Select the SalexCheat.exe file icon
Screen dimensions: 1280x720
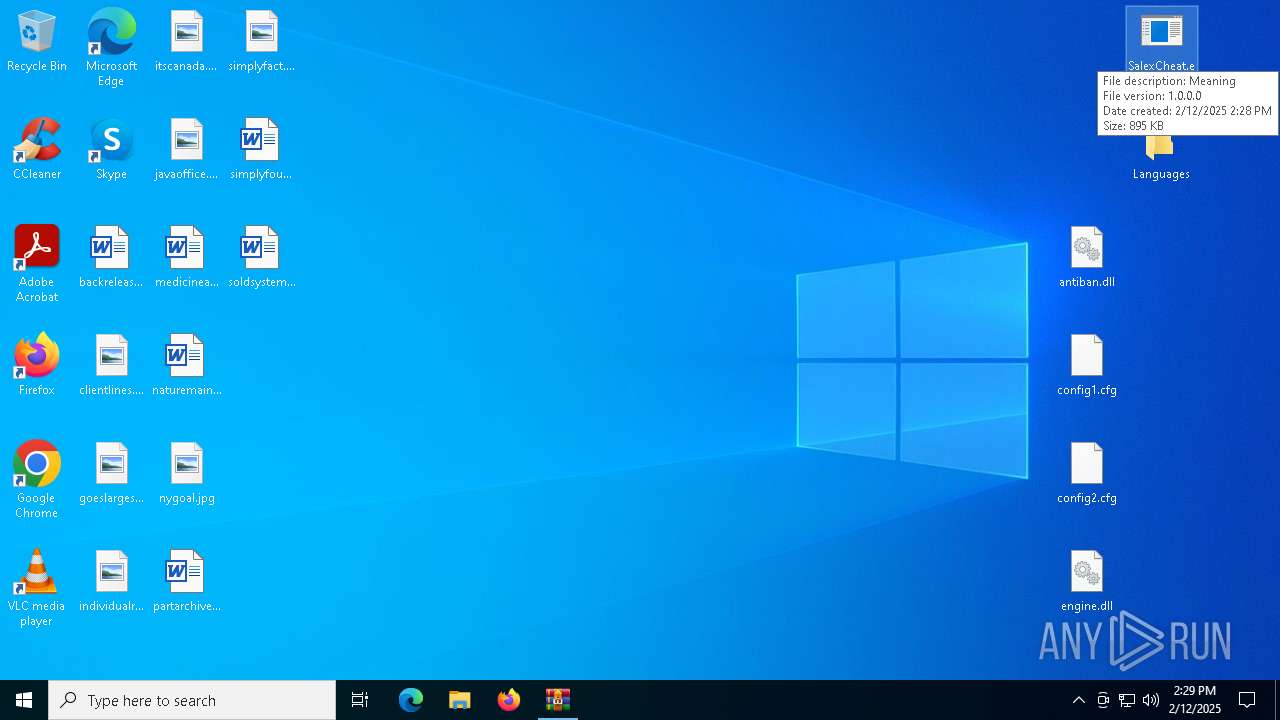1161,40
